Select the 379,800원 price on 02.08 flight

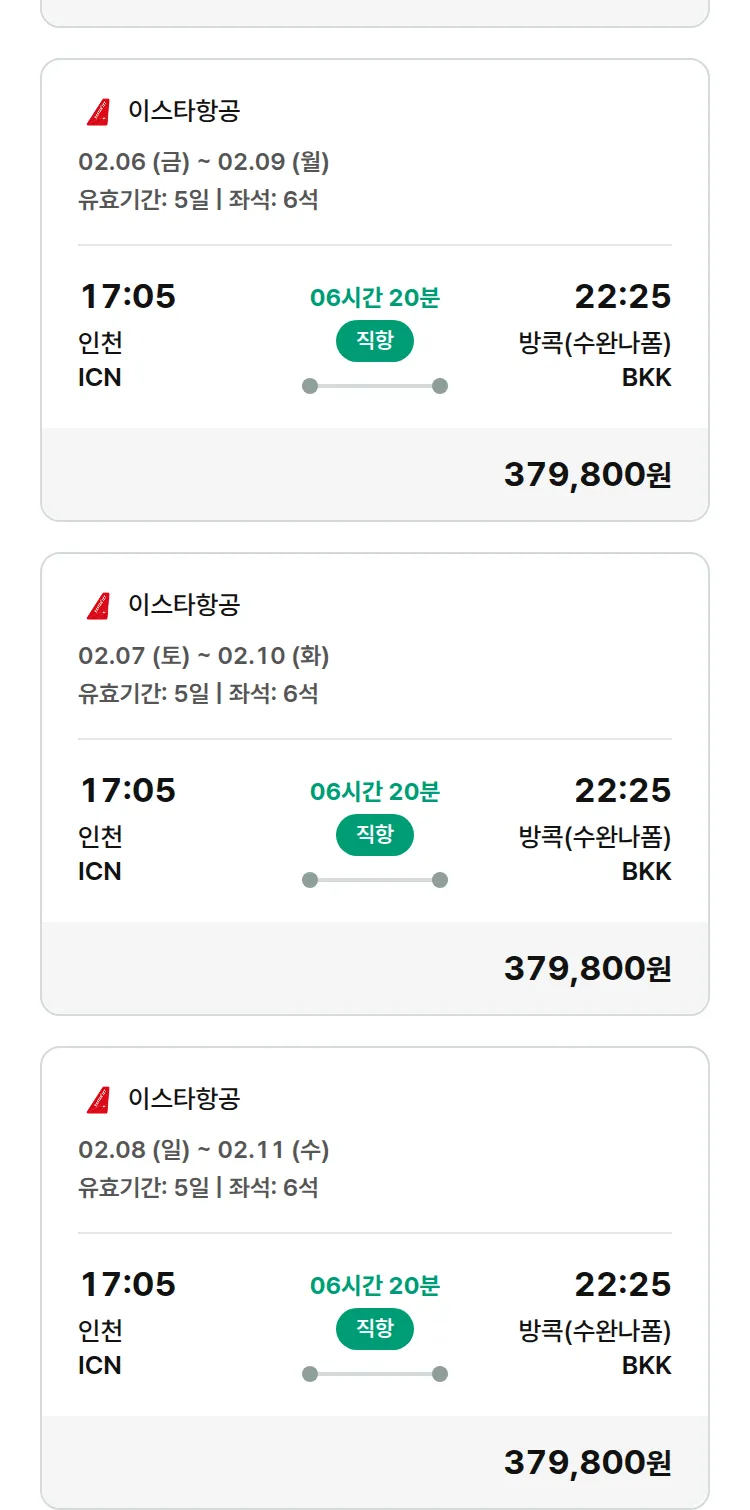coord(587,1463)
